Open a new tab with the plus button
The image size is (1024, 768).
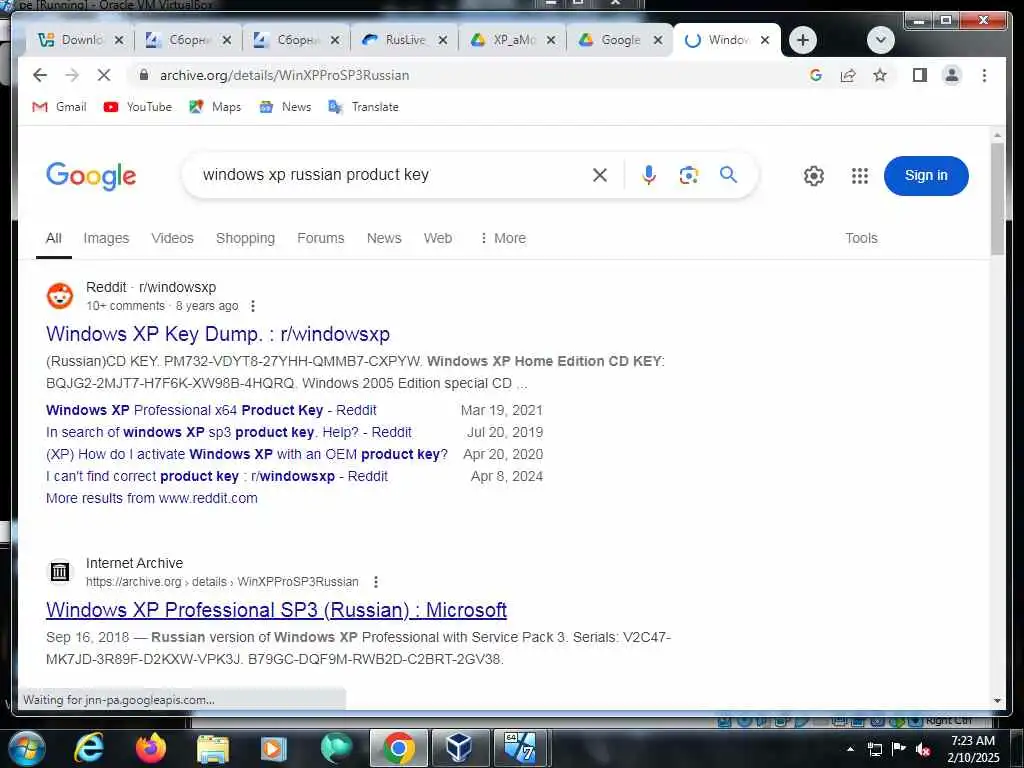(803, 40)
